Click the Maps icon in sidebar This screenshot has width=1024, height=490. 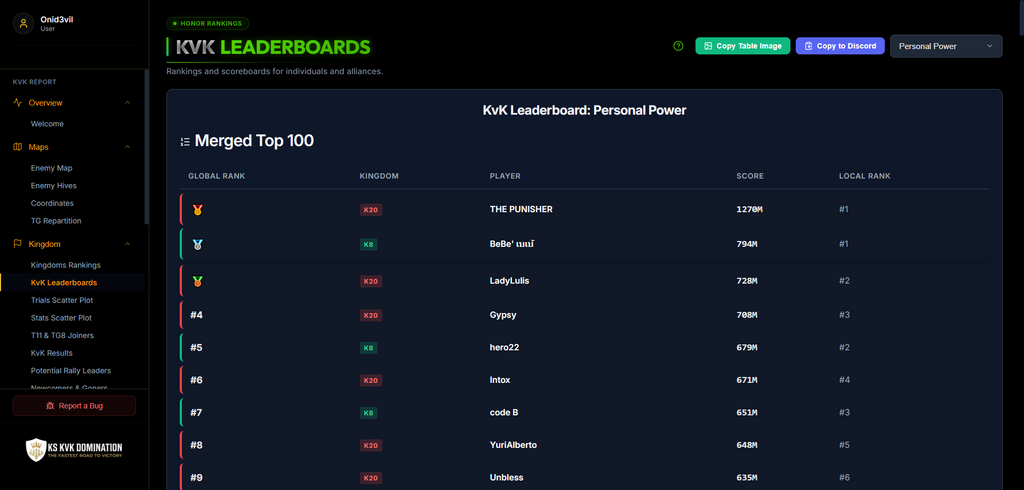click(18, 147)
